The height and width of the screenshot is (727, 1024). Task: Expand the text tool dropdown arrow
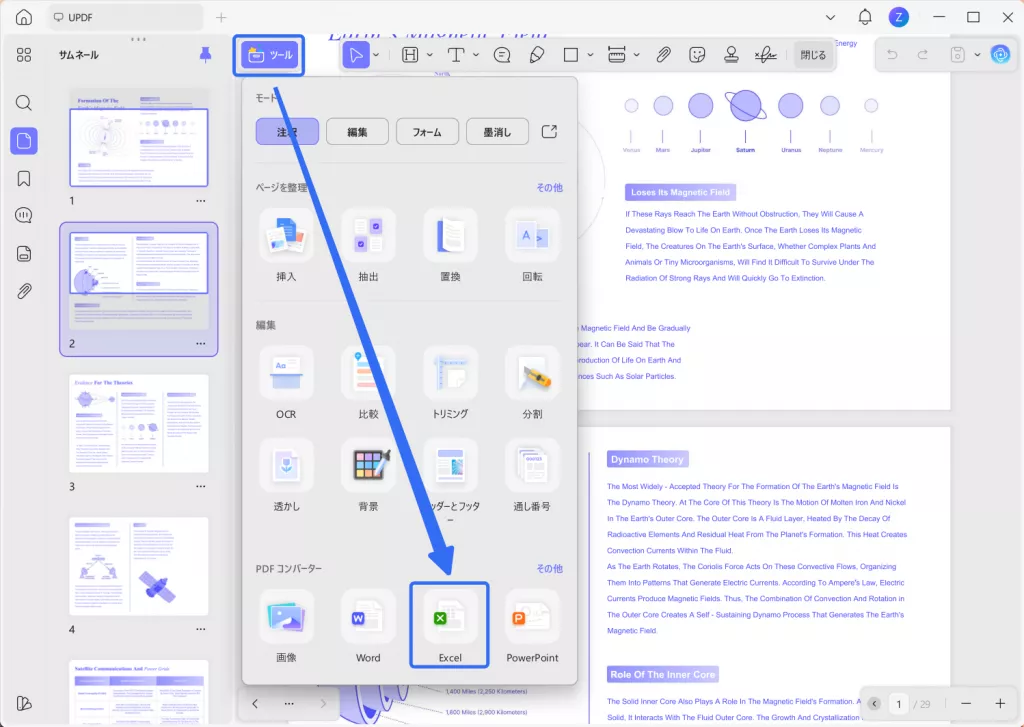point(475,55)
